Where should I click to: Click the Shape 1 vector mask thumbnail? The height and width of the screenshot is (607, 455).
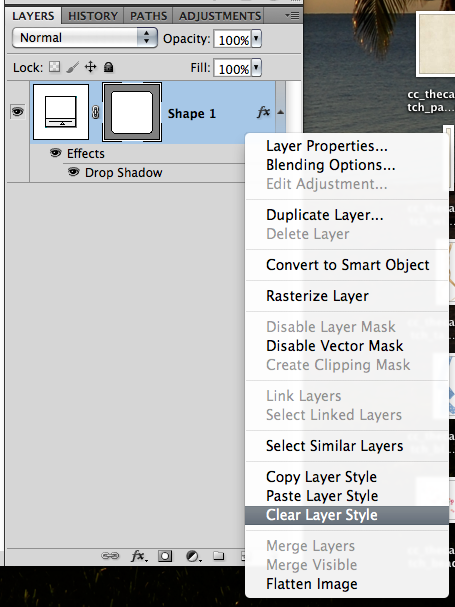[x=132, y=112]
